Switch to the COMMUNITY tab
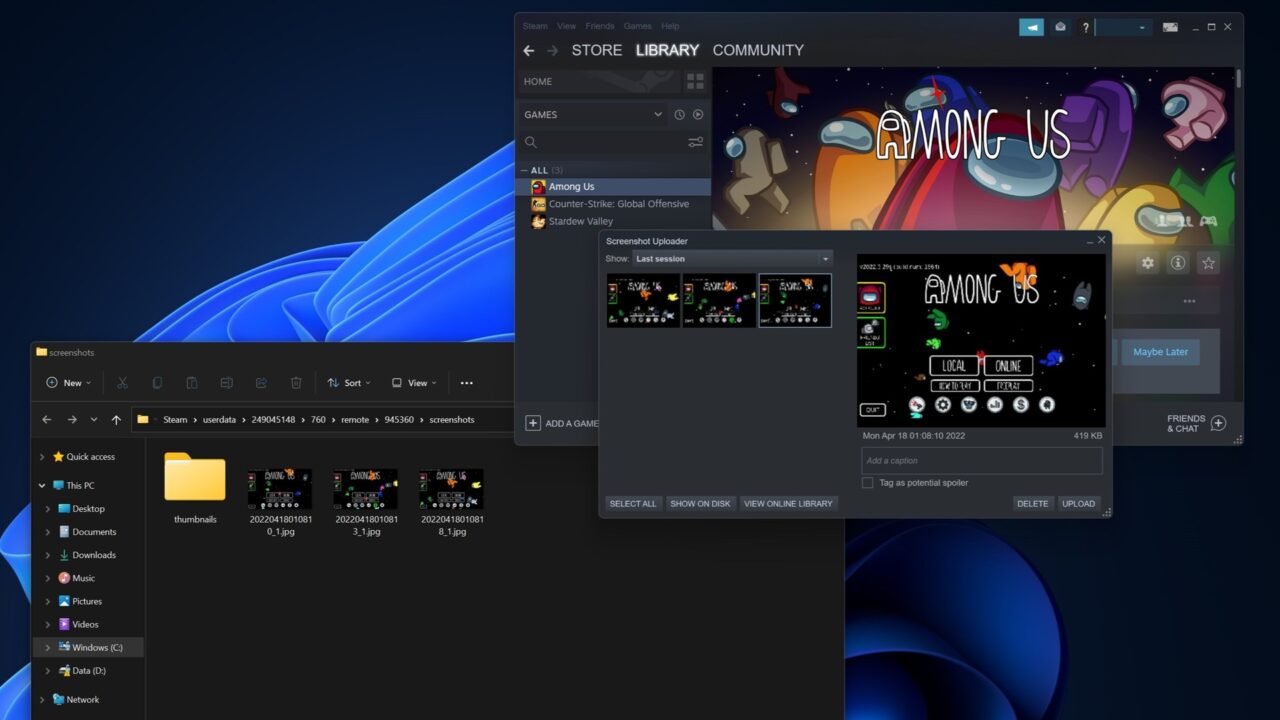The height and width of the screenshot is (720, 1280). click(x=758, y=50)
